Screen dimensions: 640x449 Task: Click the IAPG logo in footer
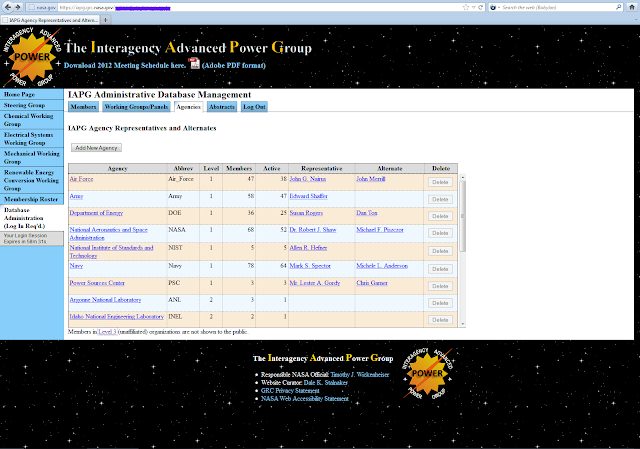427,373
